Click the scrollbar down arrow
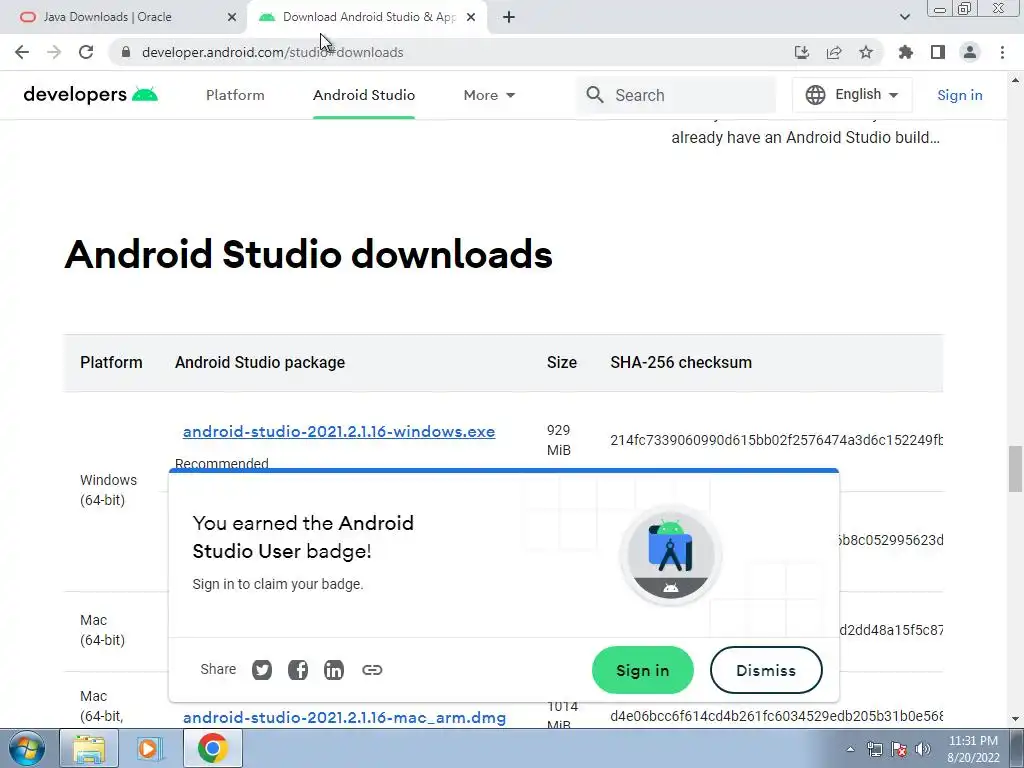The height and width of the screenshot is (768, 1024). tap(1015, 720)
